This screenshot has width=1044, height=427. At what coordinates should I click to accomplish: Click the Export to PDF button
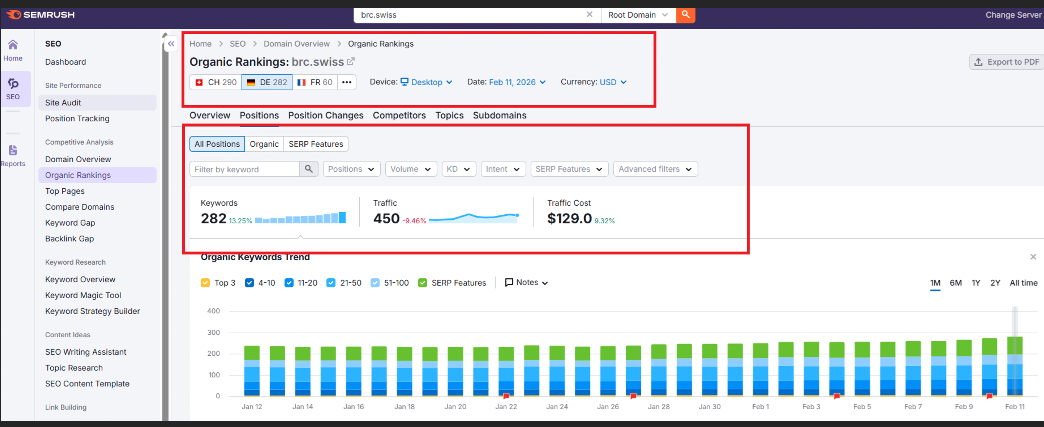coord(1006,62)
